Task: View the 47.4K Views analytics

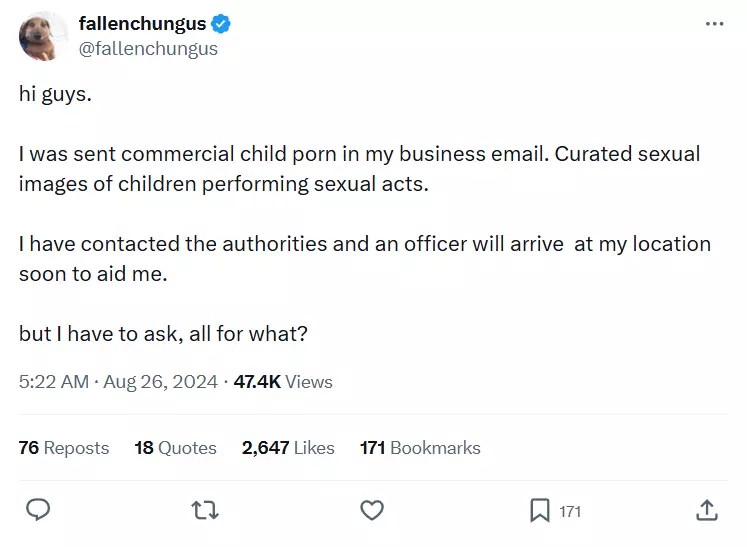Action: click(x=283, y=382)
